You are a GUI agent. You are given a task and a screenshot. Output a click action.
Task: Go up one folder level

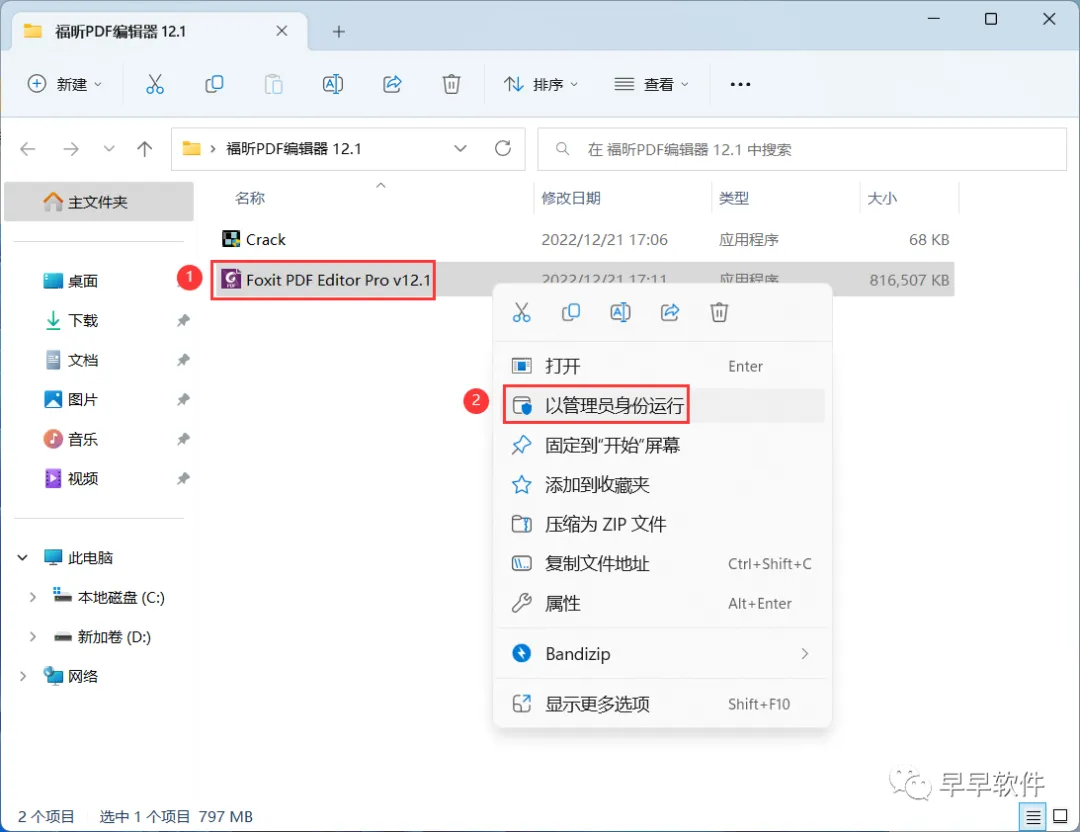145,149
